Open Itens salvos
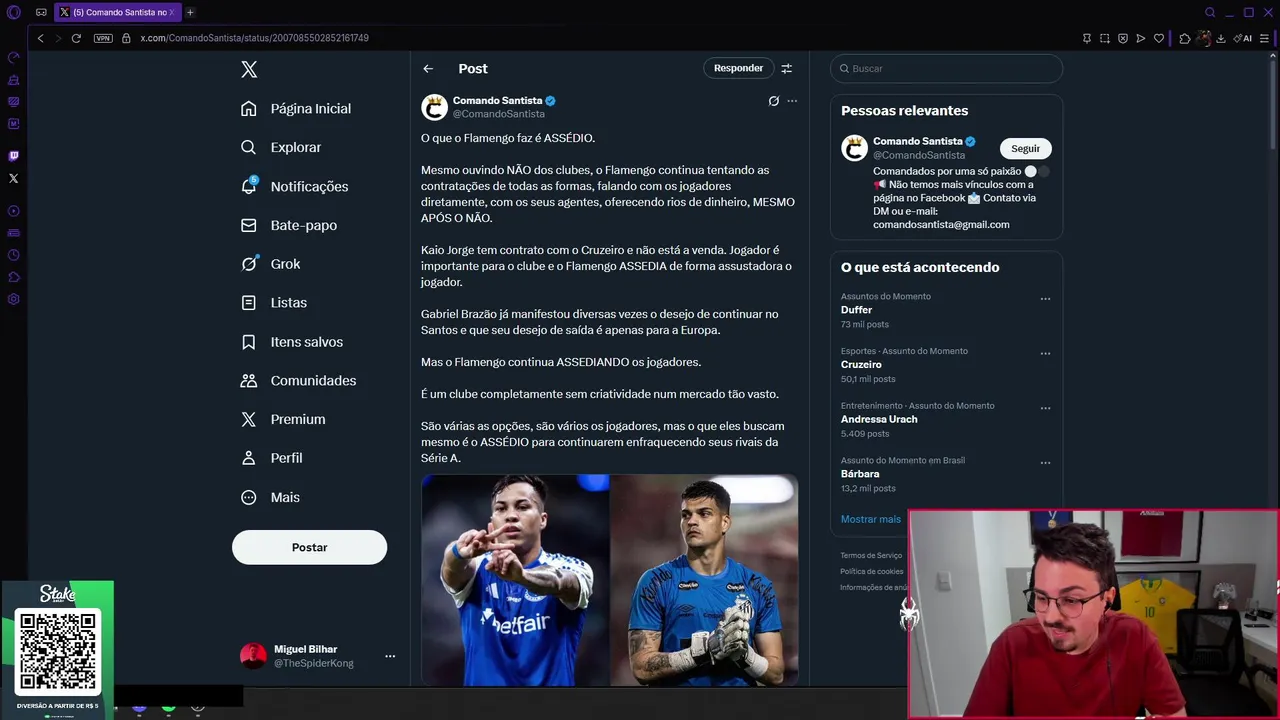 (x=292, y=341)
